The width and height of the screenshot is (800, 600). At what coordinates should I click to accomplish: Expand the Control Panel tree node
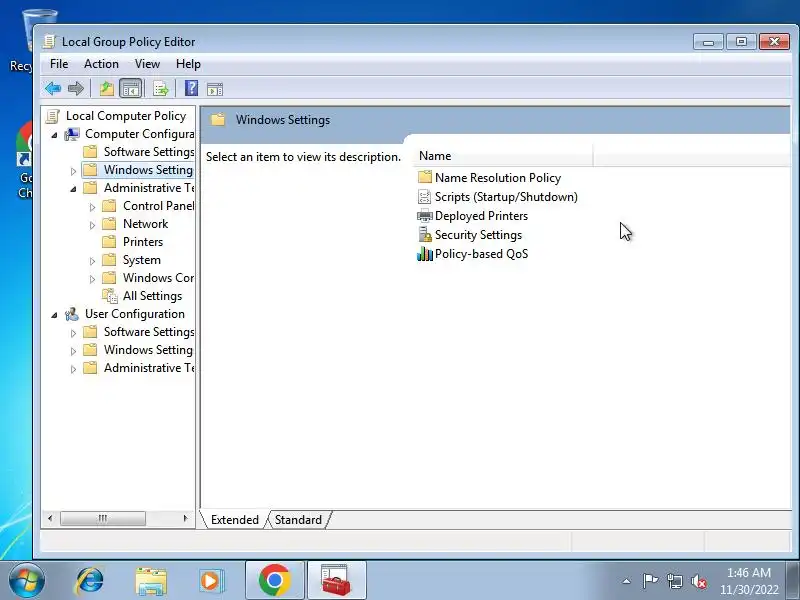tap(92, 207)
